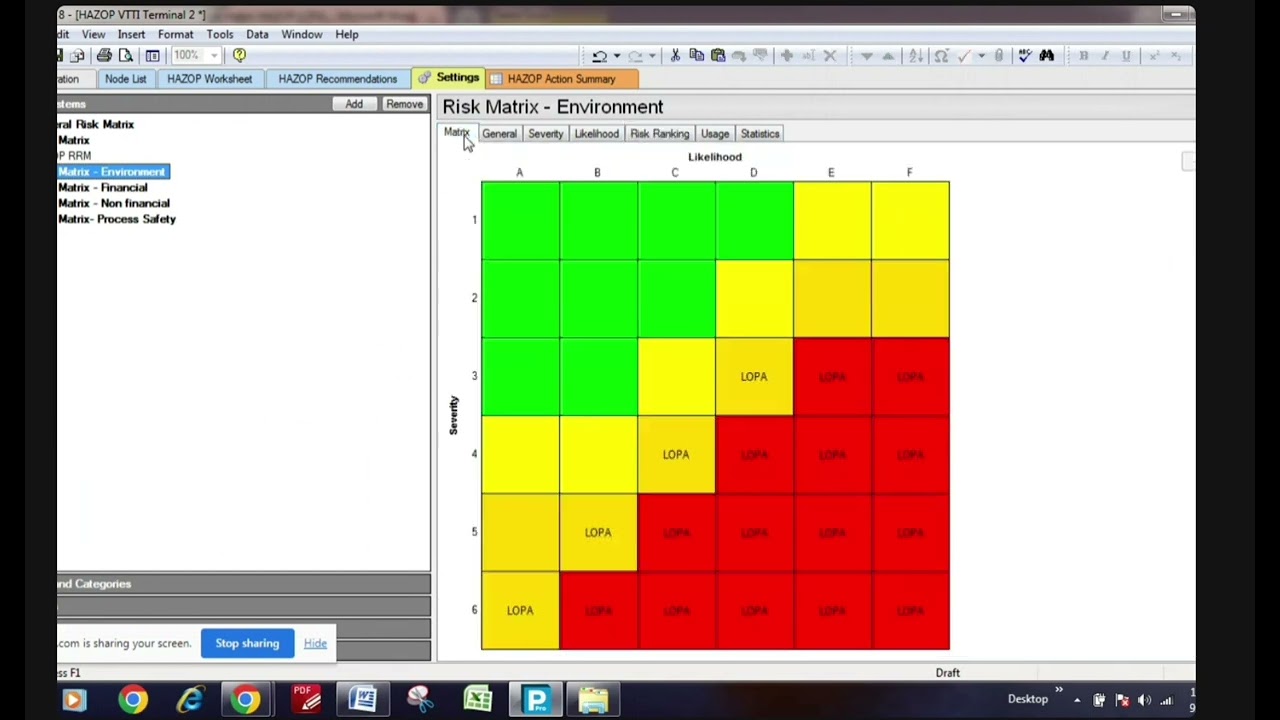This screenshot has height=720, width=1280.
Task: Click green cell at severity 1 column A
Action: 520,221
